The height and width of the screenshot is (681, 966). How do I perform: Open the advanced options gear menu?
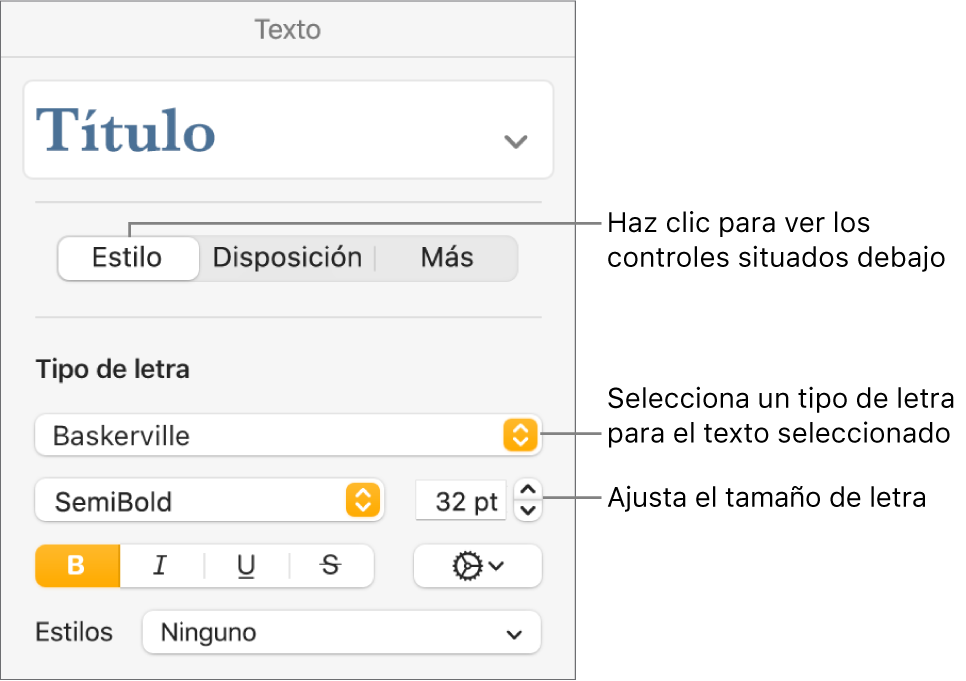tap(477, 565)
